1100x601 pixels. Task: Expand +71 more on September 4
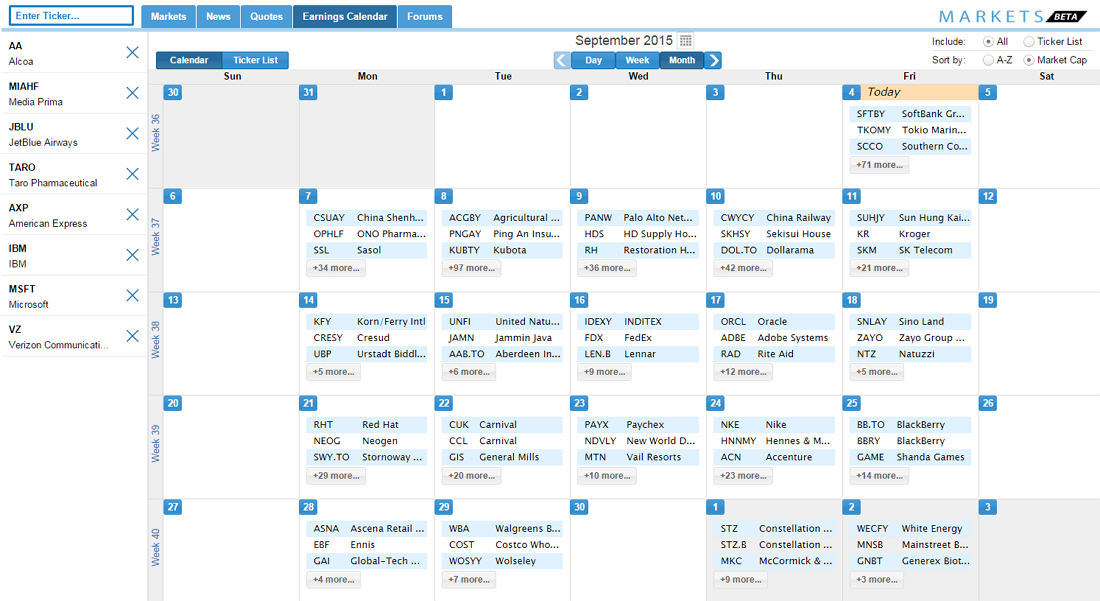(x=880, y=165)
